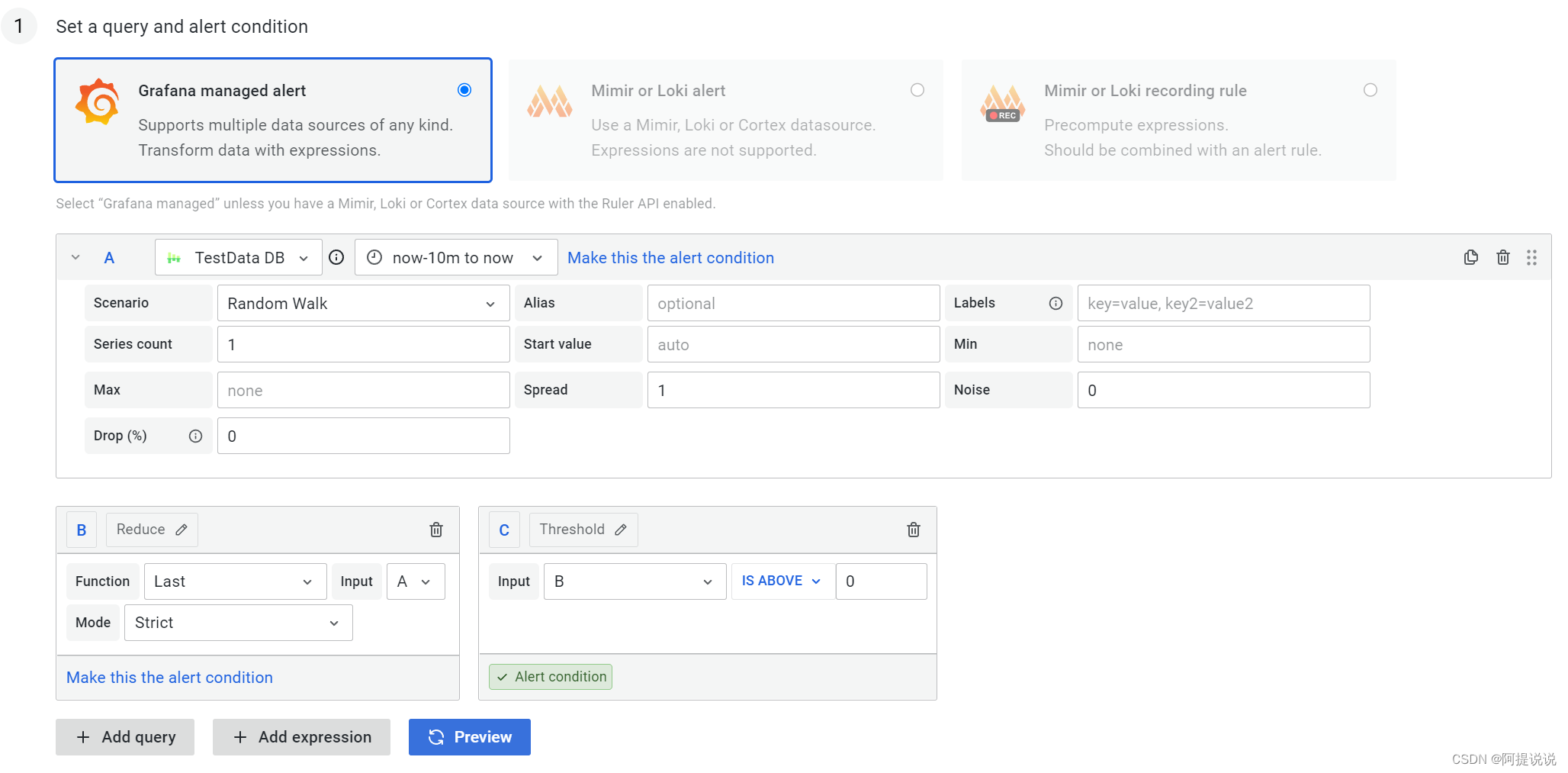Open the Threshold Input B dropdown

coord(635,581)
